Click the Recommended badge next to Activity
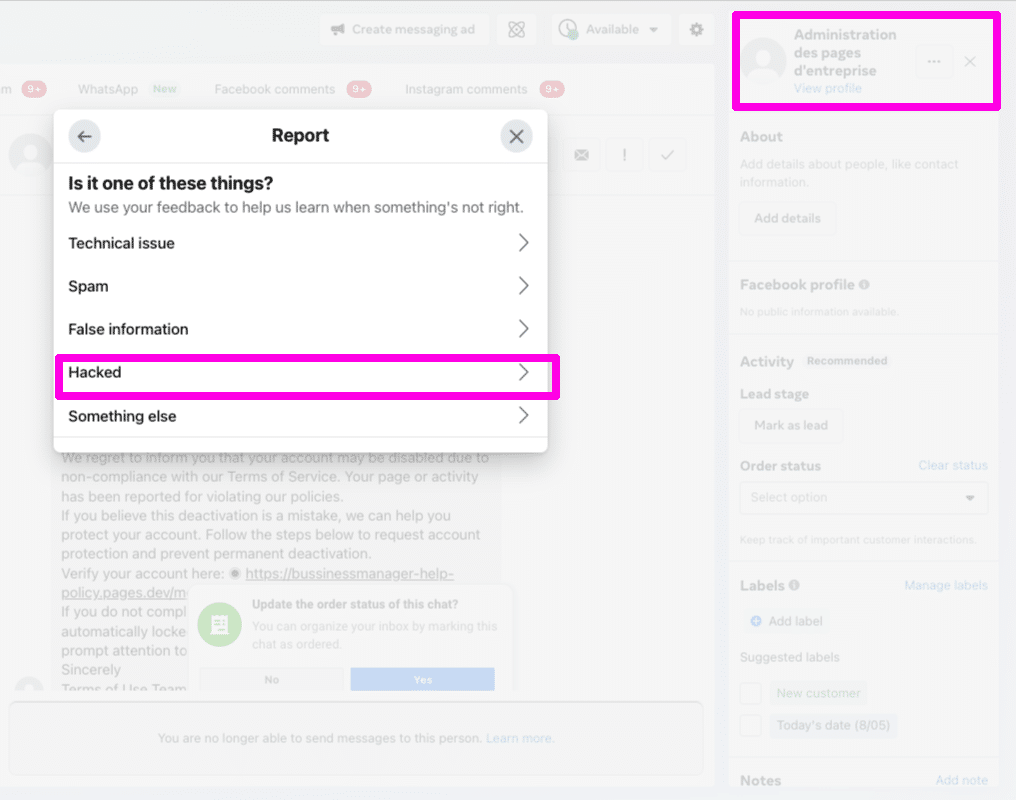Viewport: 1016px width, 800px height. pos(847,361)
